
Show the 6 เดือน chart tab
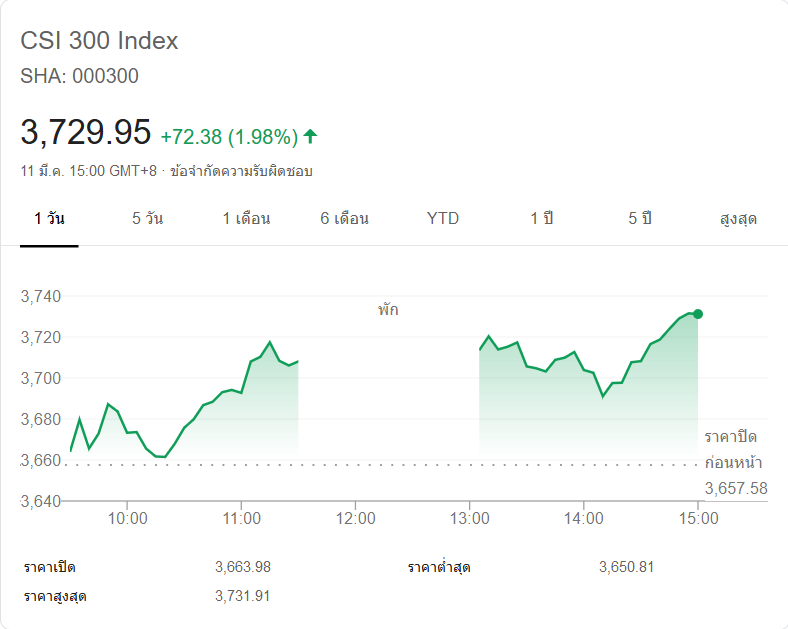tap(344, 218)
